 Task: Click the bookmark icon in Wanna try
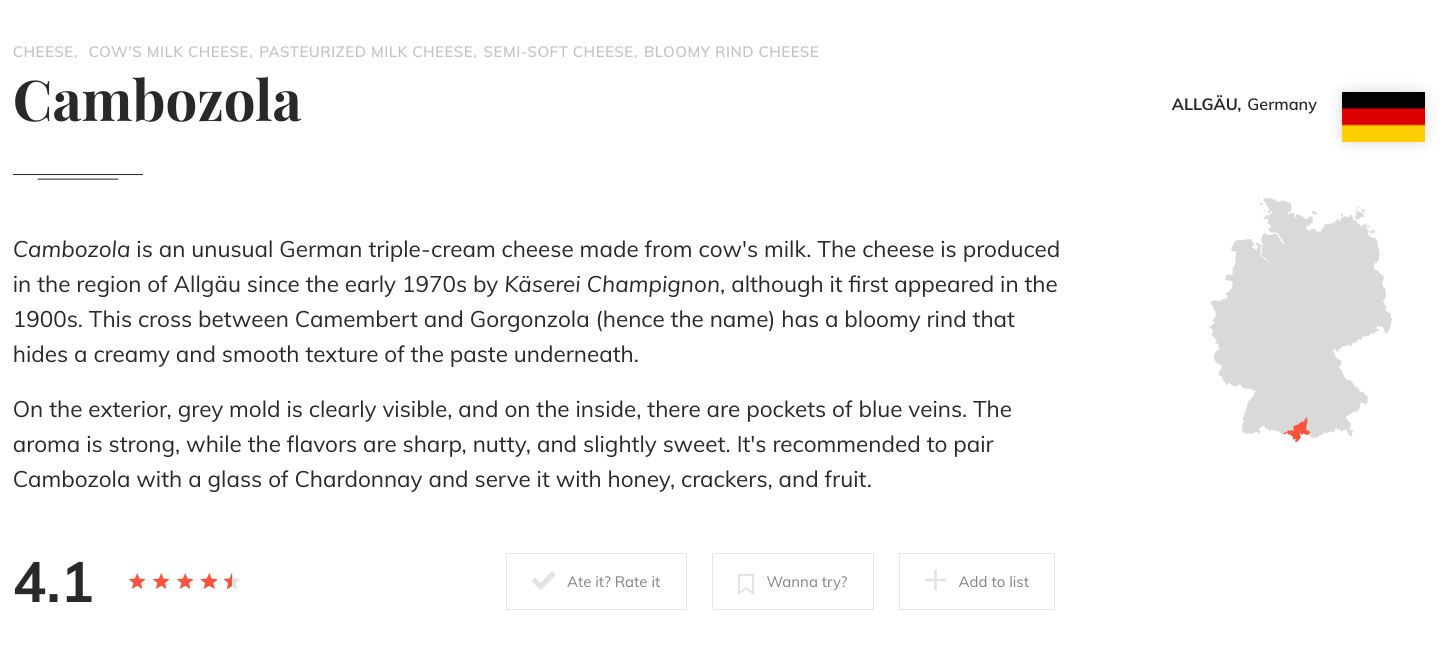click(x=745, y=583)
